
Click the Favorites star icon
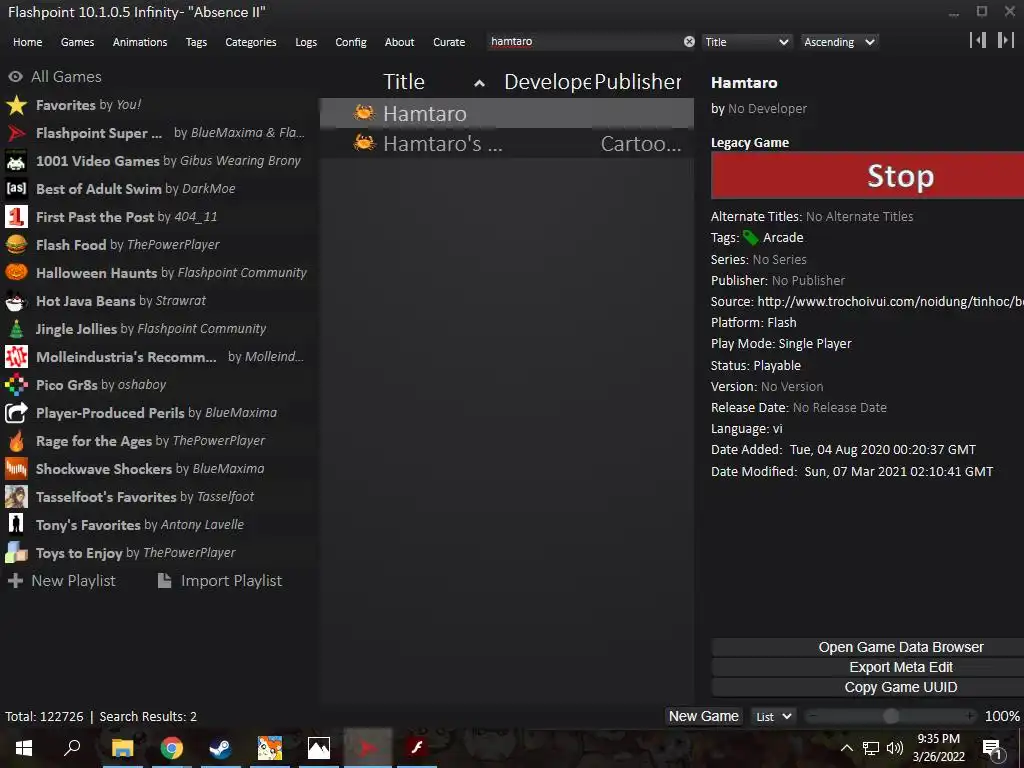16,105
